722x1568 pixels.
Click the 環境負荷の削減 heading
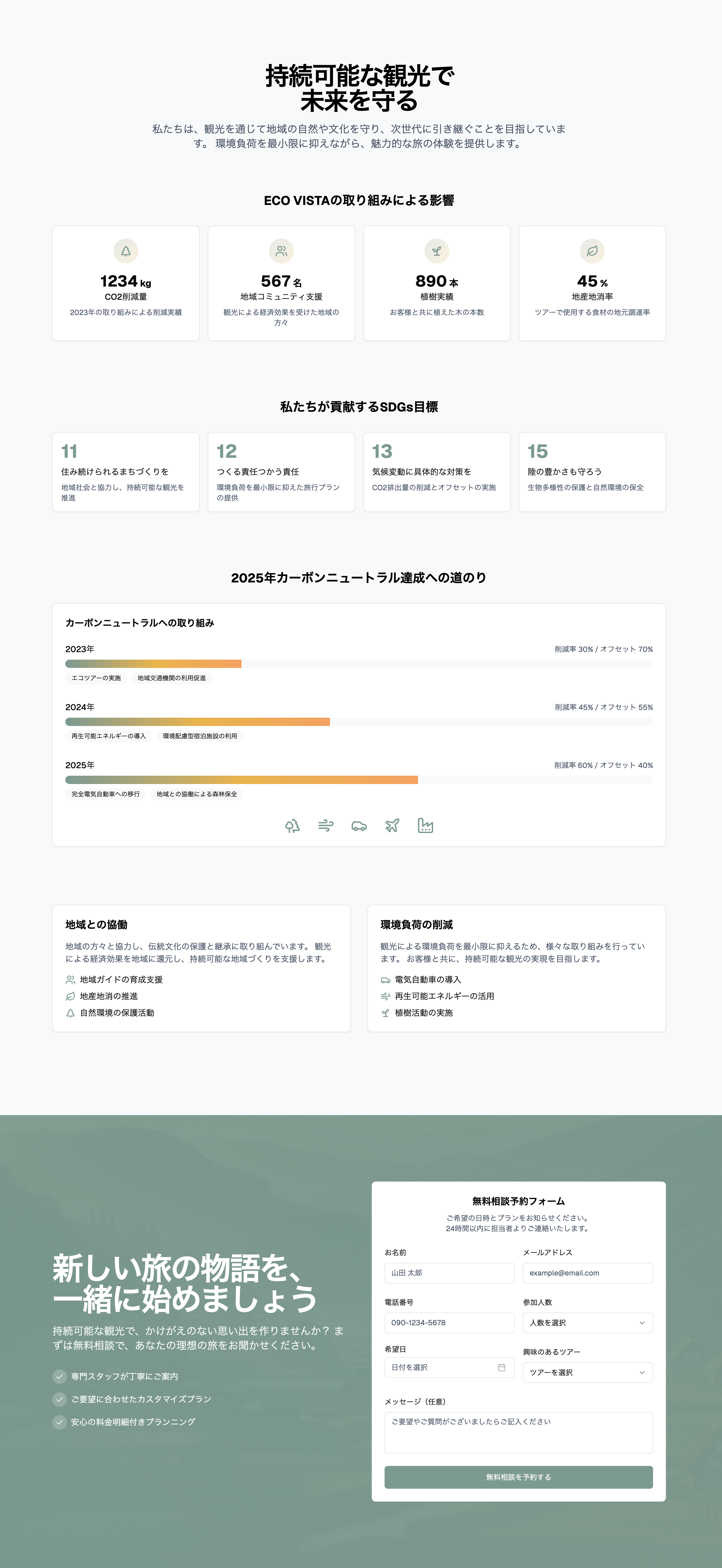tap(416, 925)
